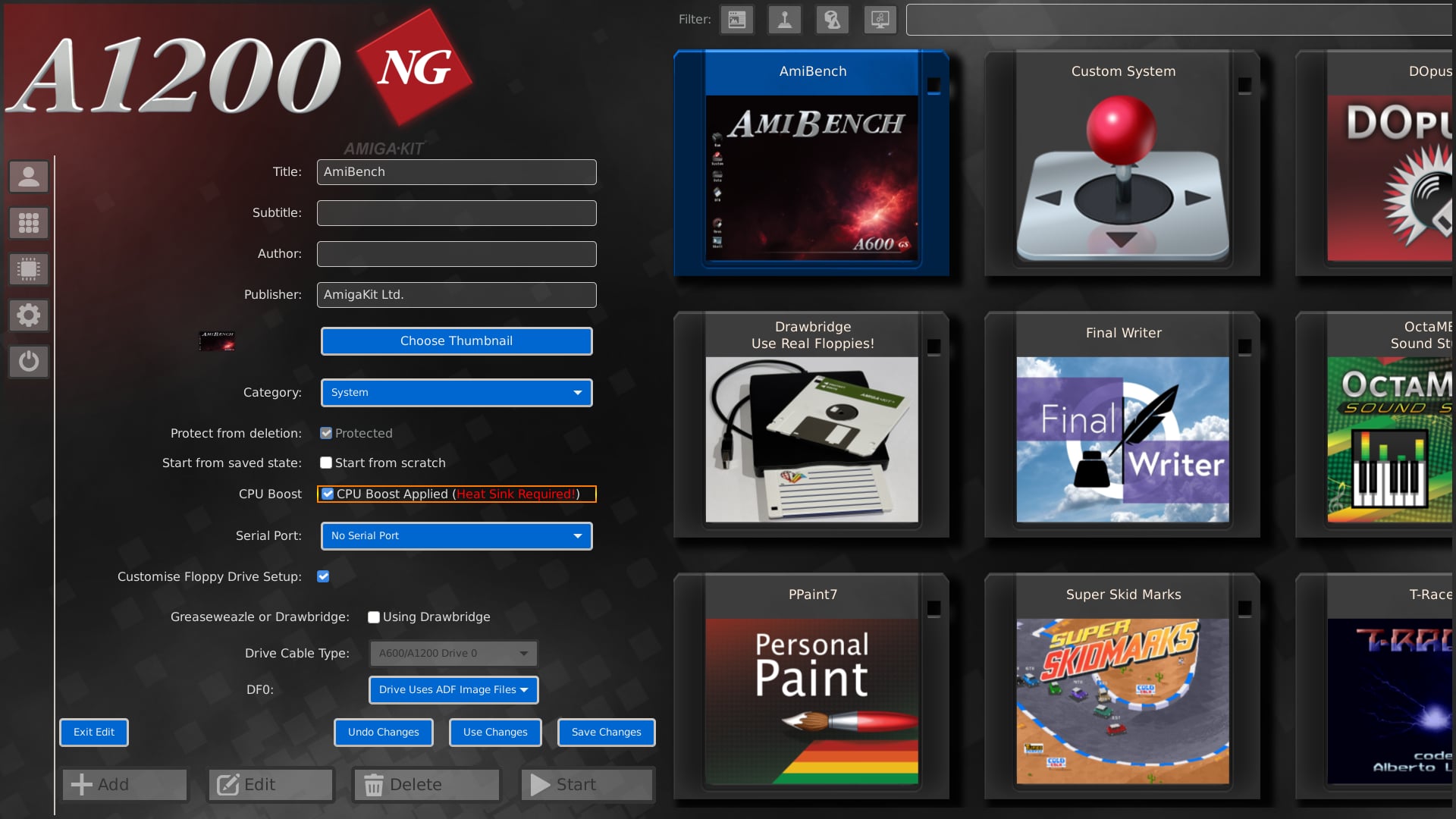Viewport: 1456px width, 819px height.
Task: Click the Choose Thumbnail button
Action: [x=456, y=341]
